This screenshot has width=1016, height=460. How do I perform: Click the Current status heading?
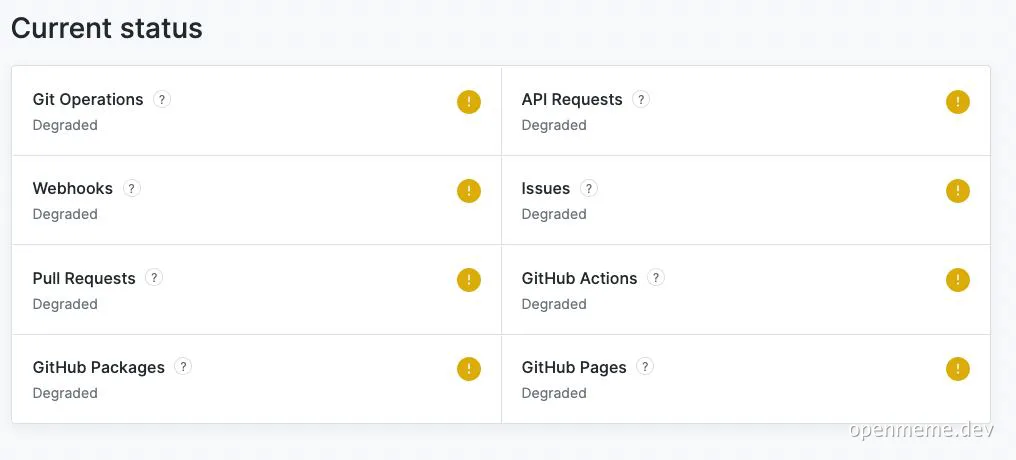click(x=107, y=29)
